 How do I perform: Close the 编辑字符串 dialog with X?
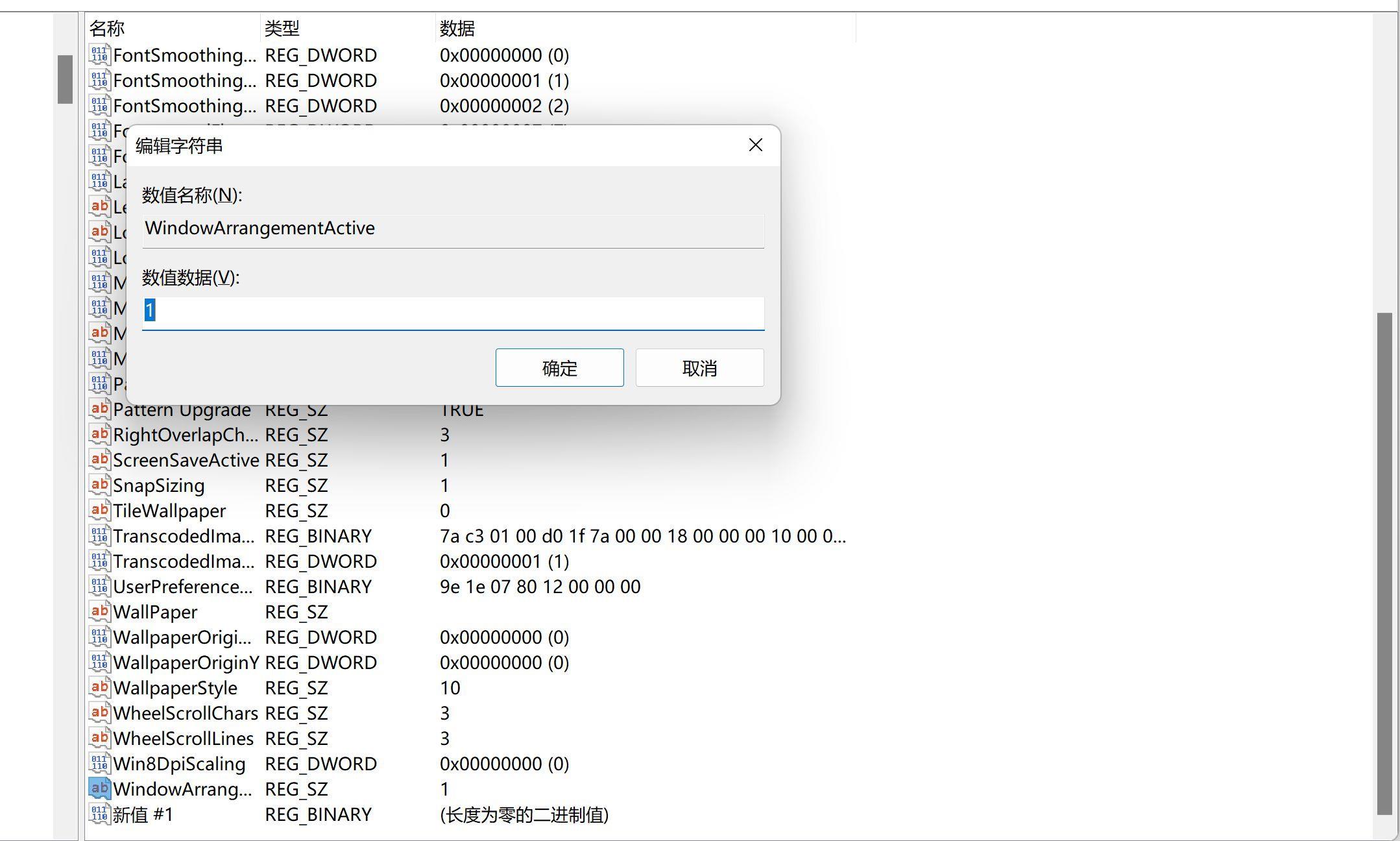755,145
